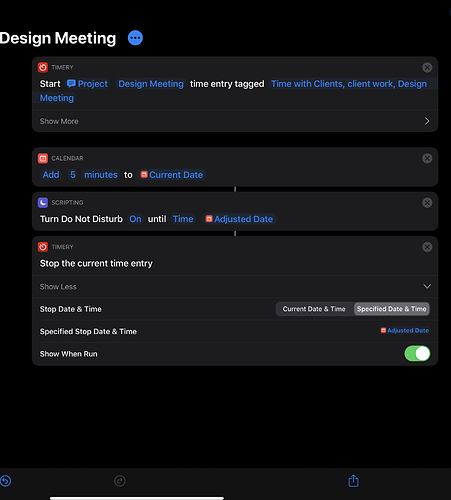451x500 pixels.
Task: Tap the Adjusted Date variable in Do Not Disturb
Action: coord(240,219)
